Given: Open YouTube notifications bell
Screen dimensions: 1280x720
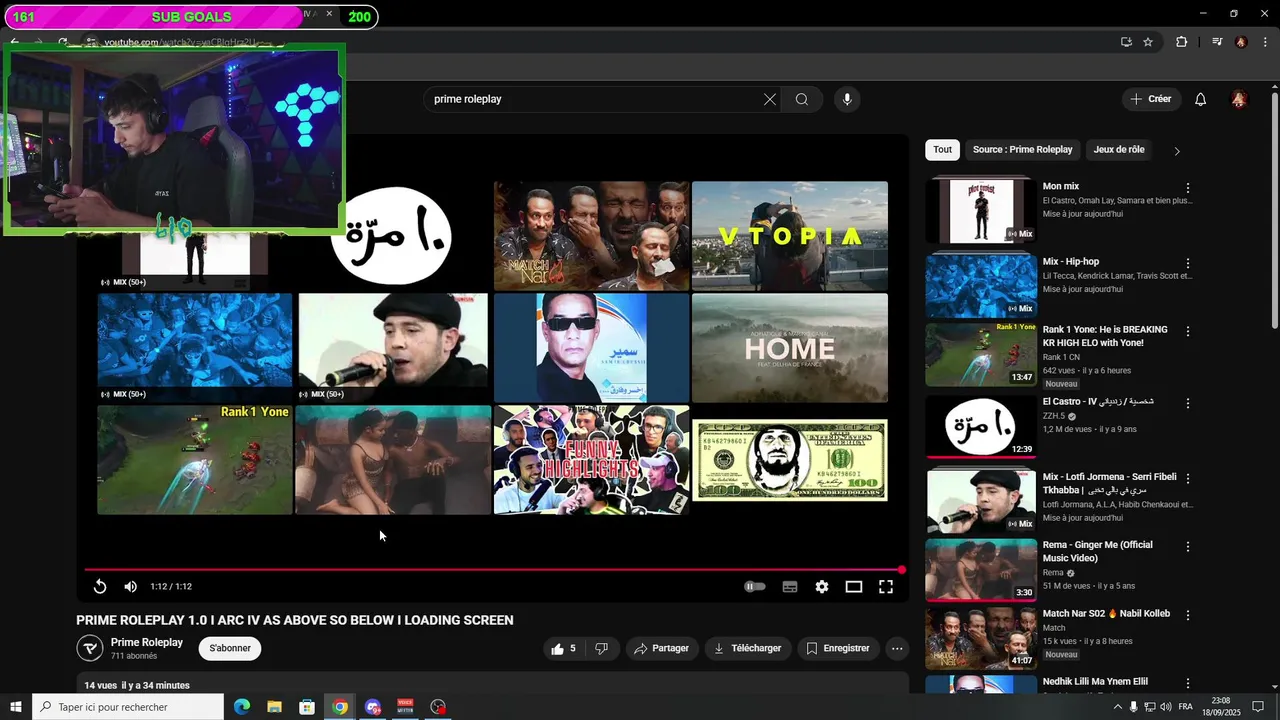Looking at the screenshot, I should point(1201,99).
